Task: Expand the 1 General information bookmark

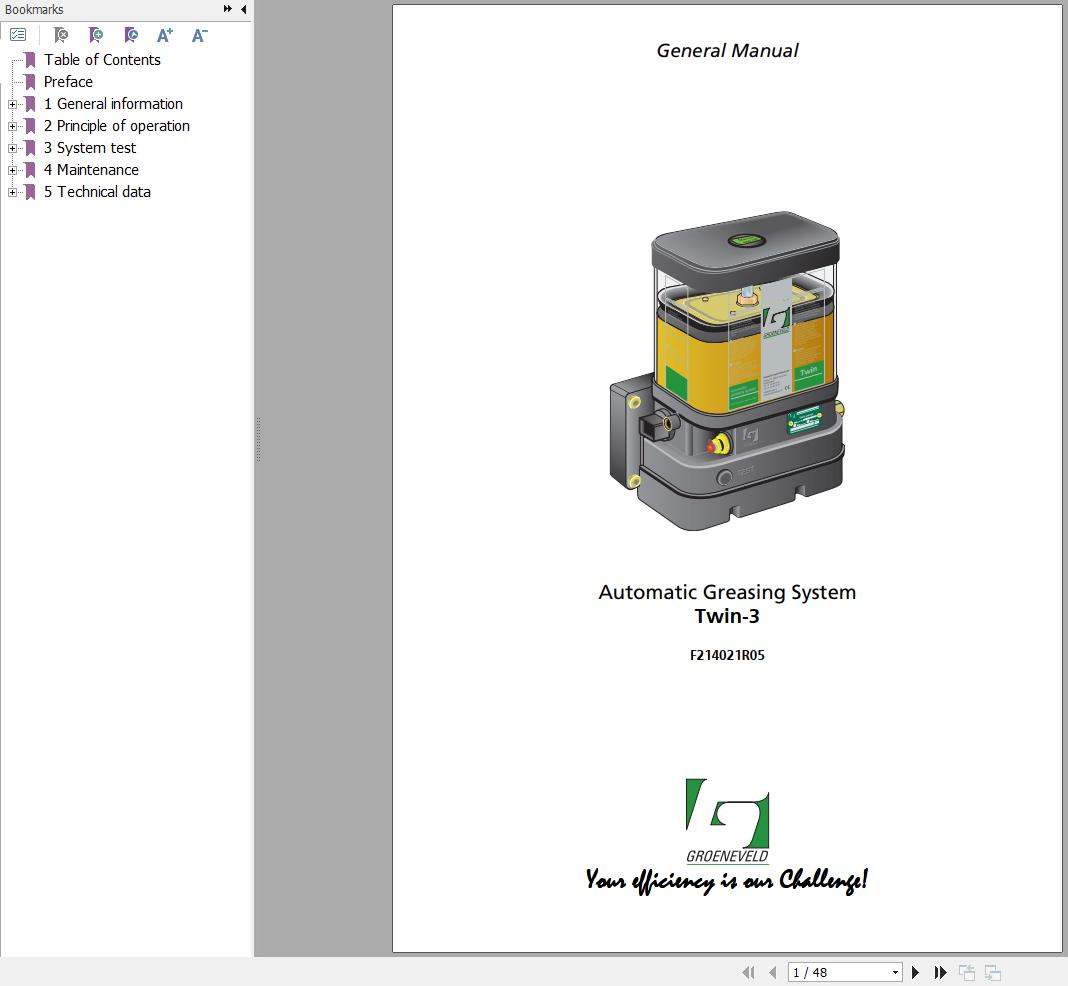Action: pos(12,104)
